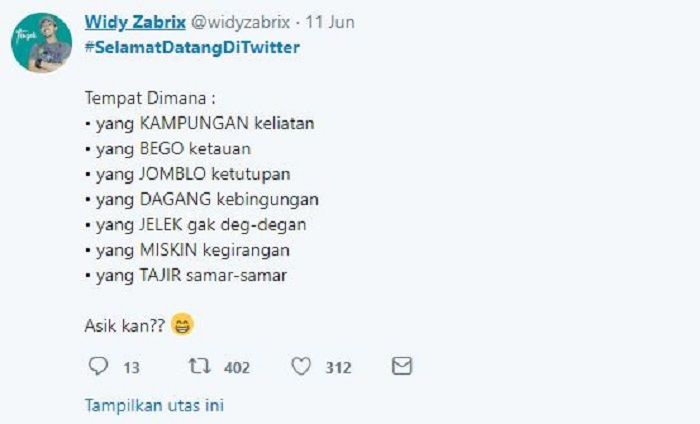The height and width of the screenshot is (424, 700).
Task: Click Tampilkan utas ini to show thread
Action: click(x=154, y=405)
